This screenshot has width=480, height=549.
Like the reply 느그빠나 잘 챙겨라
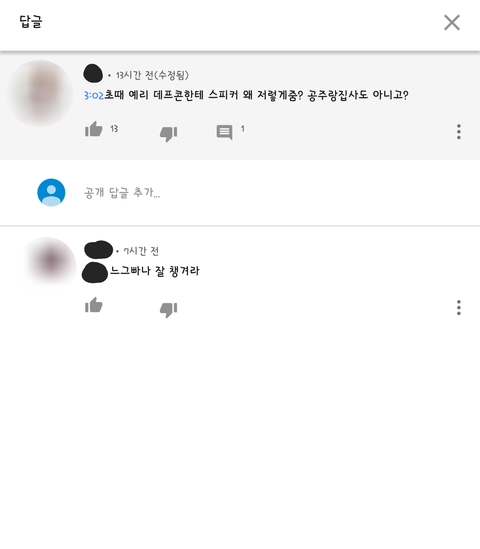[x=93, y=305]
